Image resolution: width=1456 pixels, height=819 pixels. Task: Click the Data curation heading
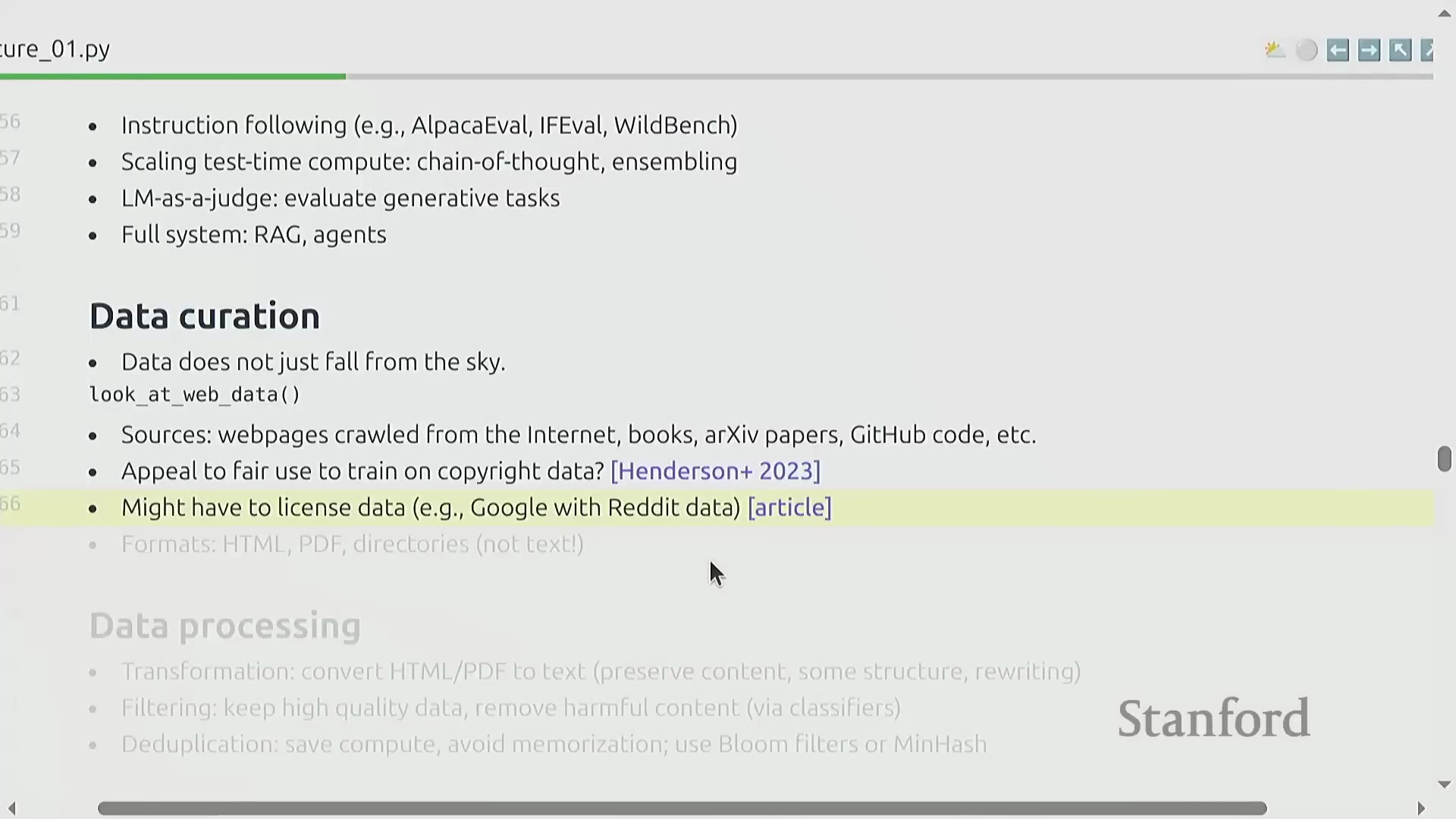point(205,316)
